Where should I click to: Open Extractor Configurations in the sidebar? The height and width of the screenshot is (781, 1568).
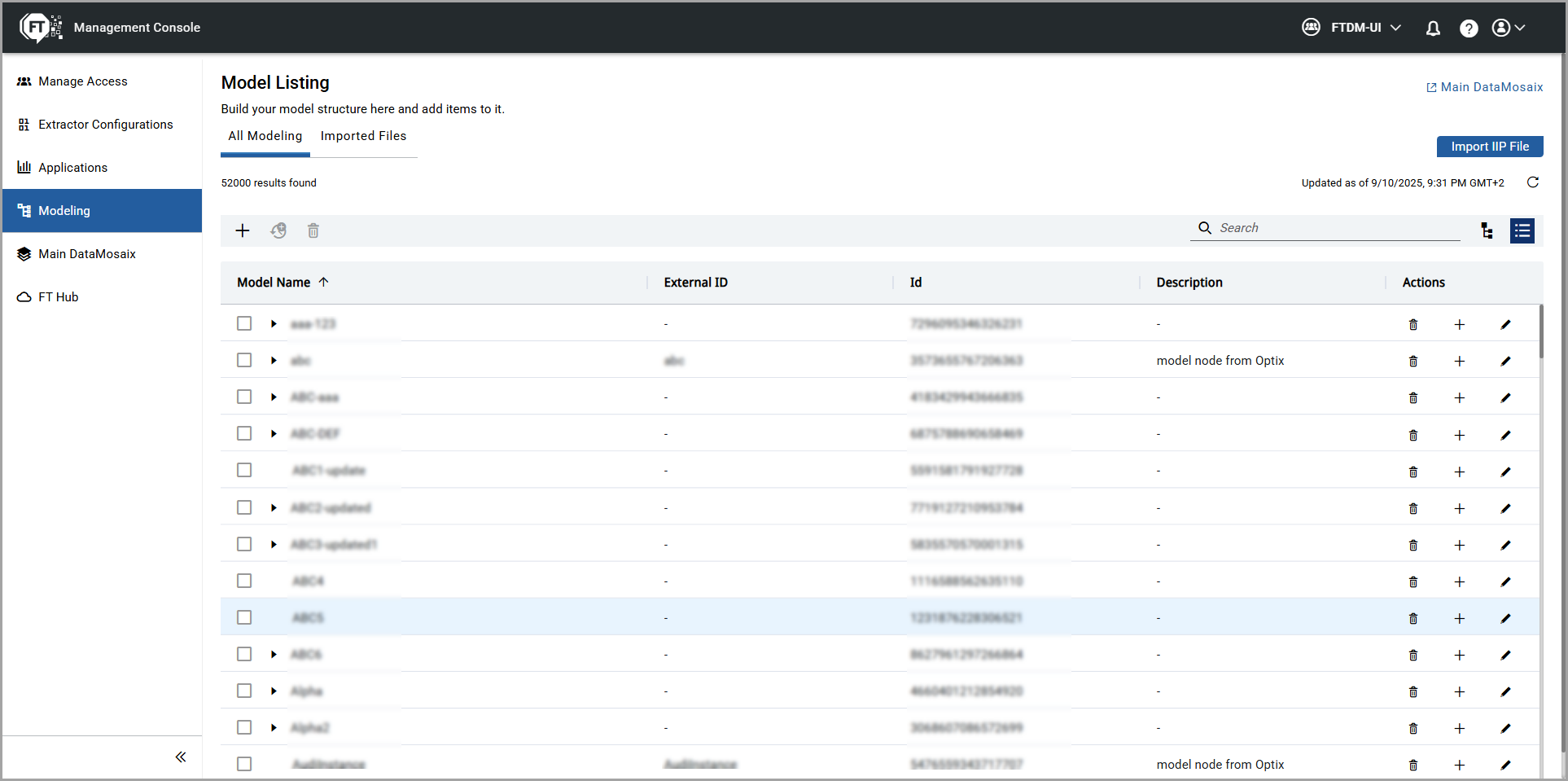105,125
